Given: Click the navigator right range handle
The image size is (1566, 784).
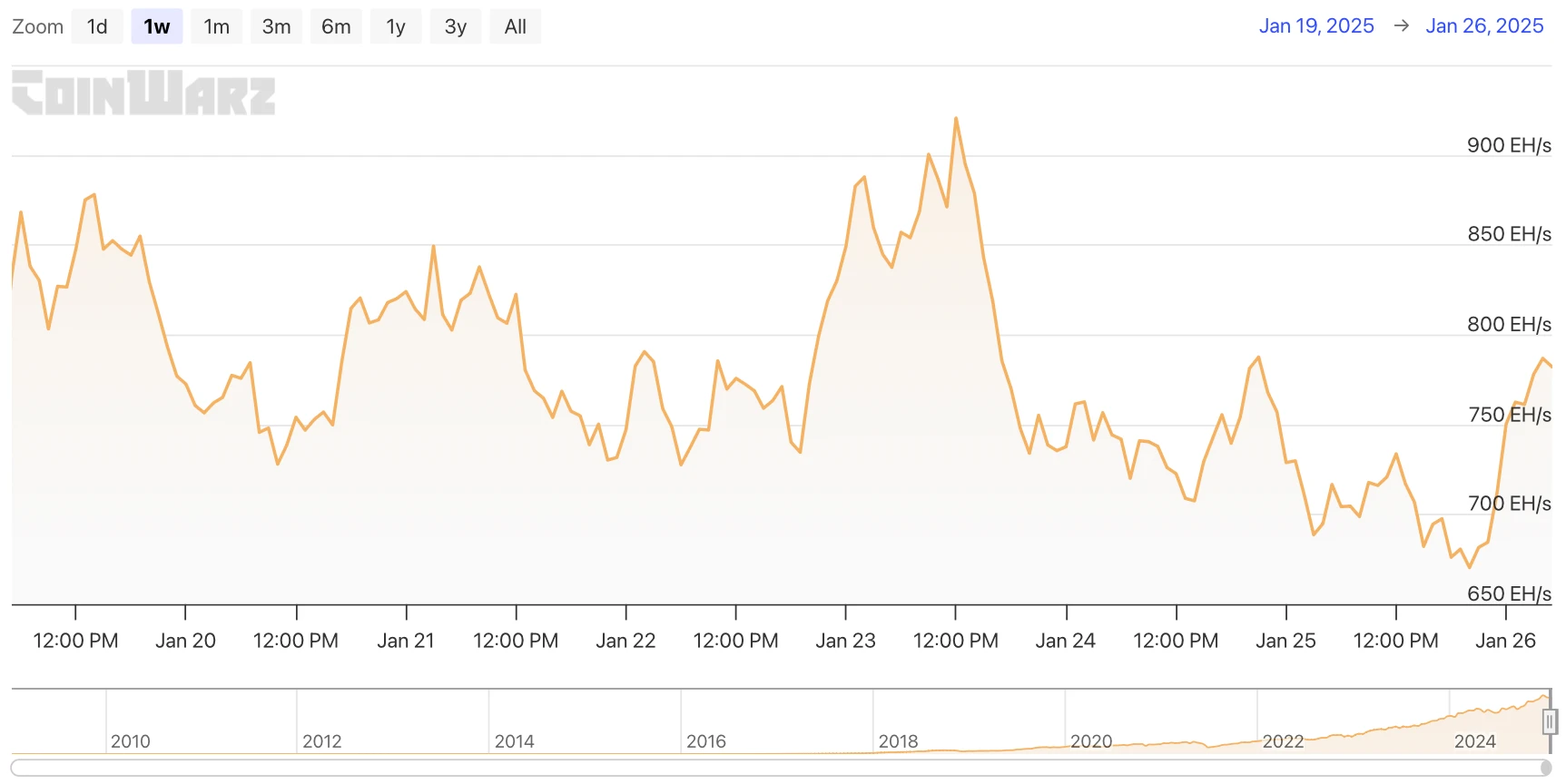Looking at the screenshot, I should [x=1550, y=721].
